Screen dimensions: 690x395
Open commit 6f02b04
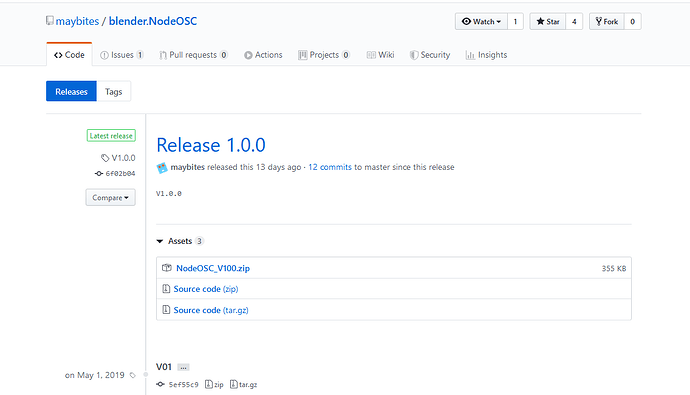pos(120,174)
